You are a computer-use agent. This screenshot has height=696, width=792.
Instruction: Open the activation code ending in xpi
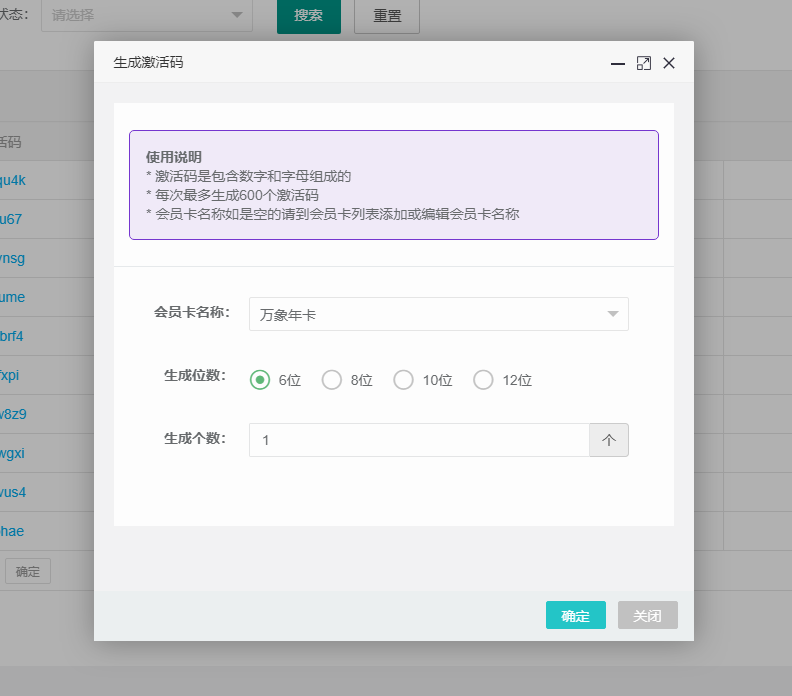click(10, 375)
